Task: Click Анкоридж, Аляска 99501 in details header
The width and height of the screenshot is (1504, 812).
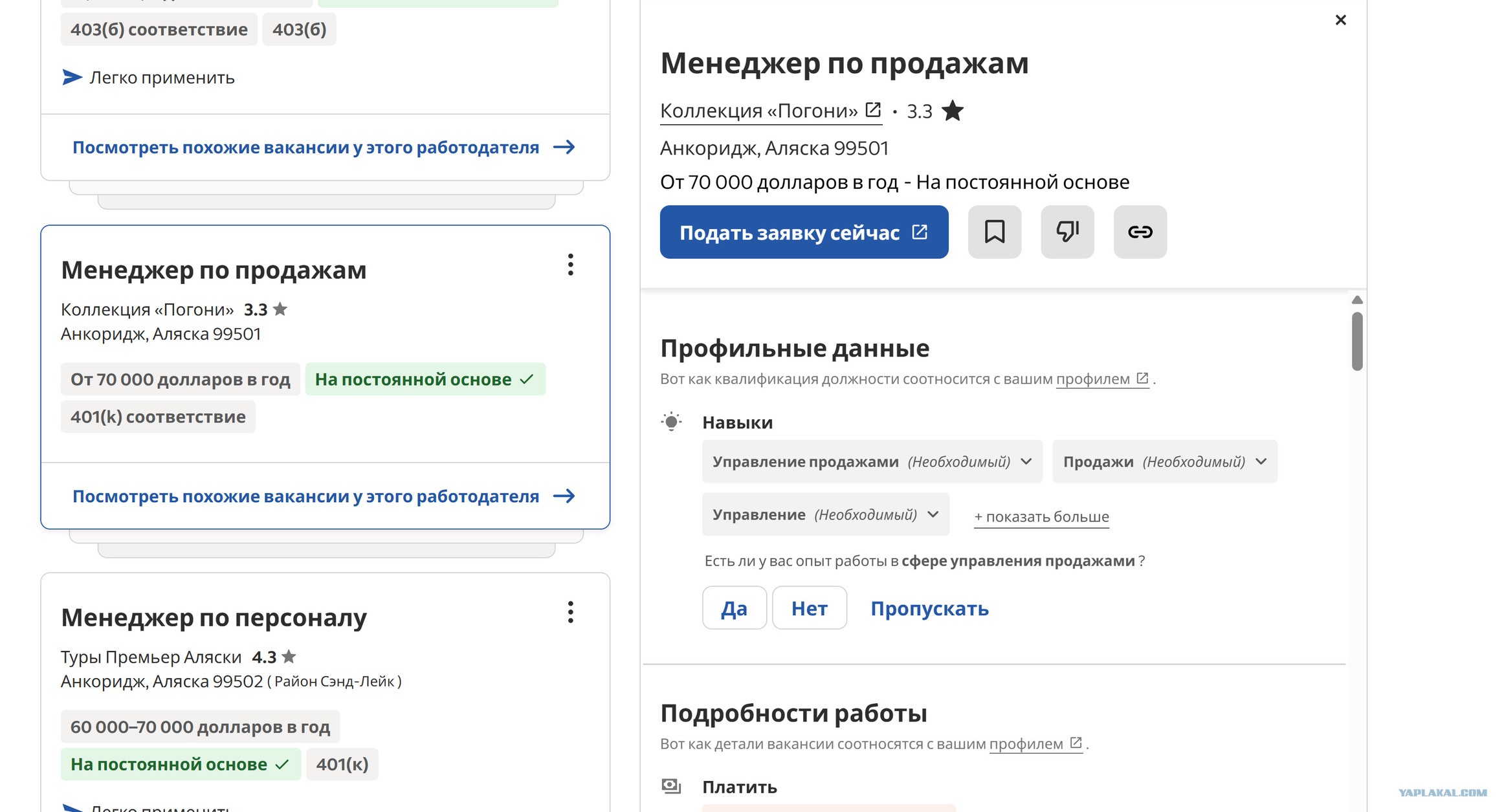Action: [774, 148]
